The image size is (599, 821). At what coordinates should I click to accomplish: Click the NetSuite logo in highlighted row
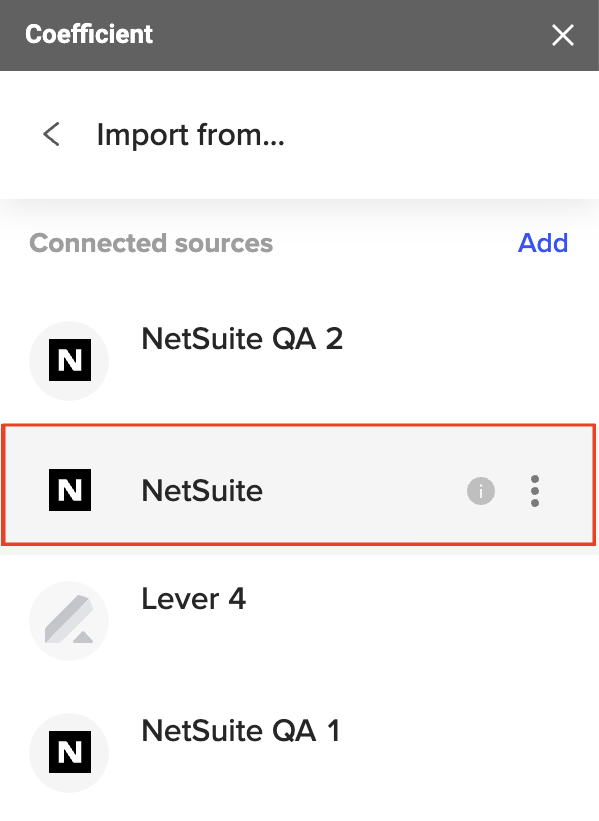[x=70, y=490]
